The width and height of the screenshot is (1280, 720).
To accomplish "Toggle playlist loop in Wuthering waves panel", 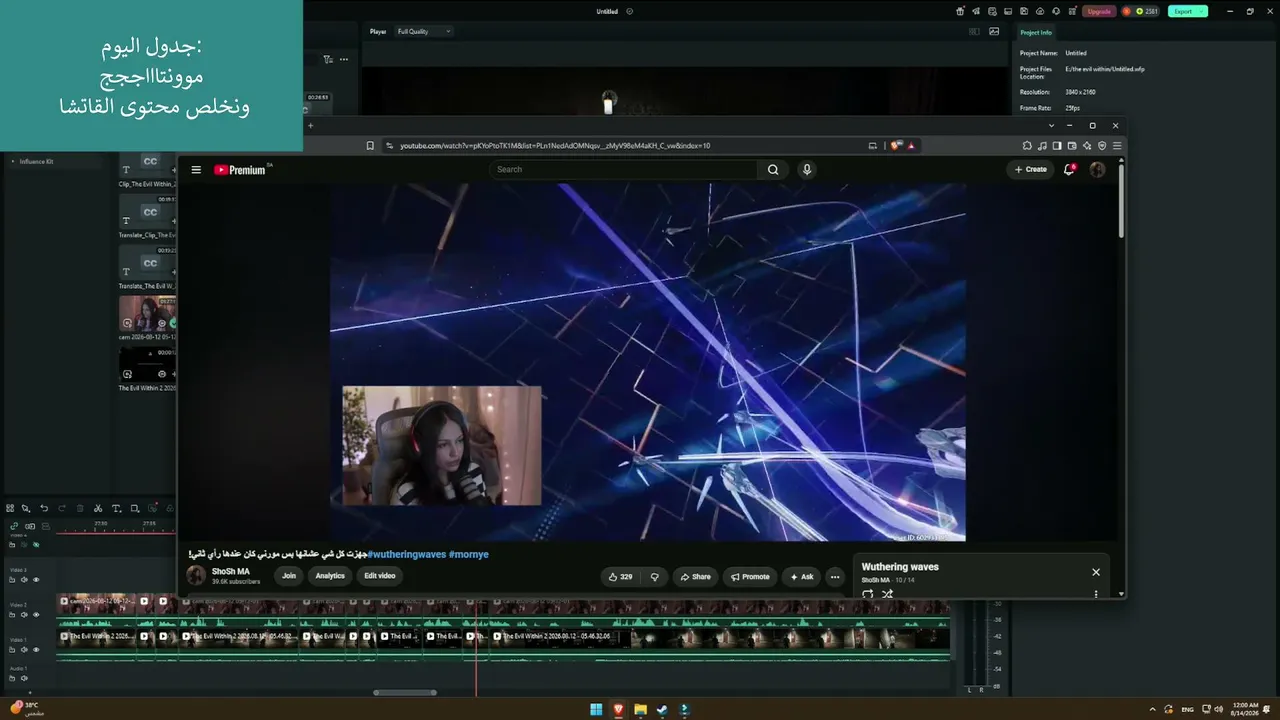I will [x=867, y=594].
